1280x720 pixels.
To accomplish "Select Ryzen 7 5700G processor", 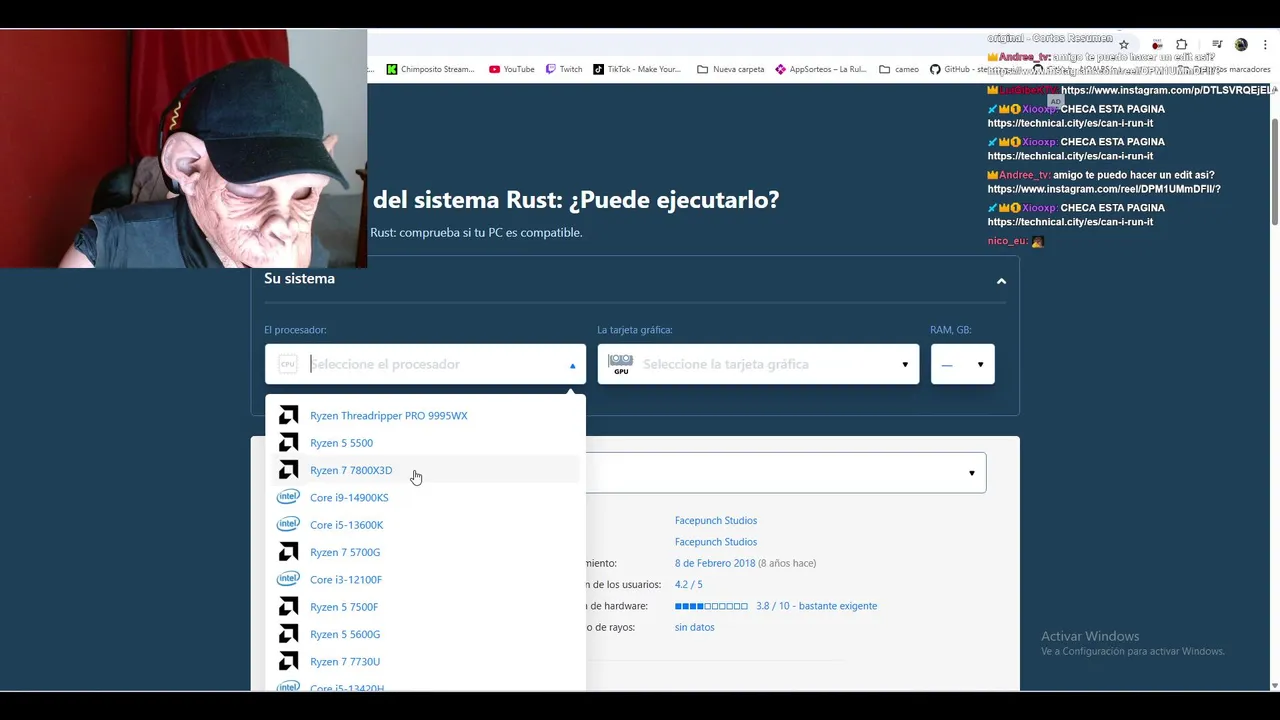I will click(424, 552).
